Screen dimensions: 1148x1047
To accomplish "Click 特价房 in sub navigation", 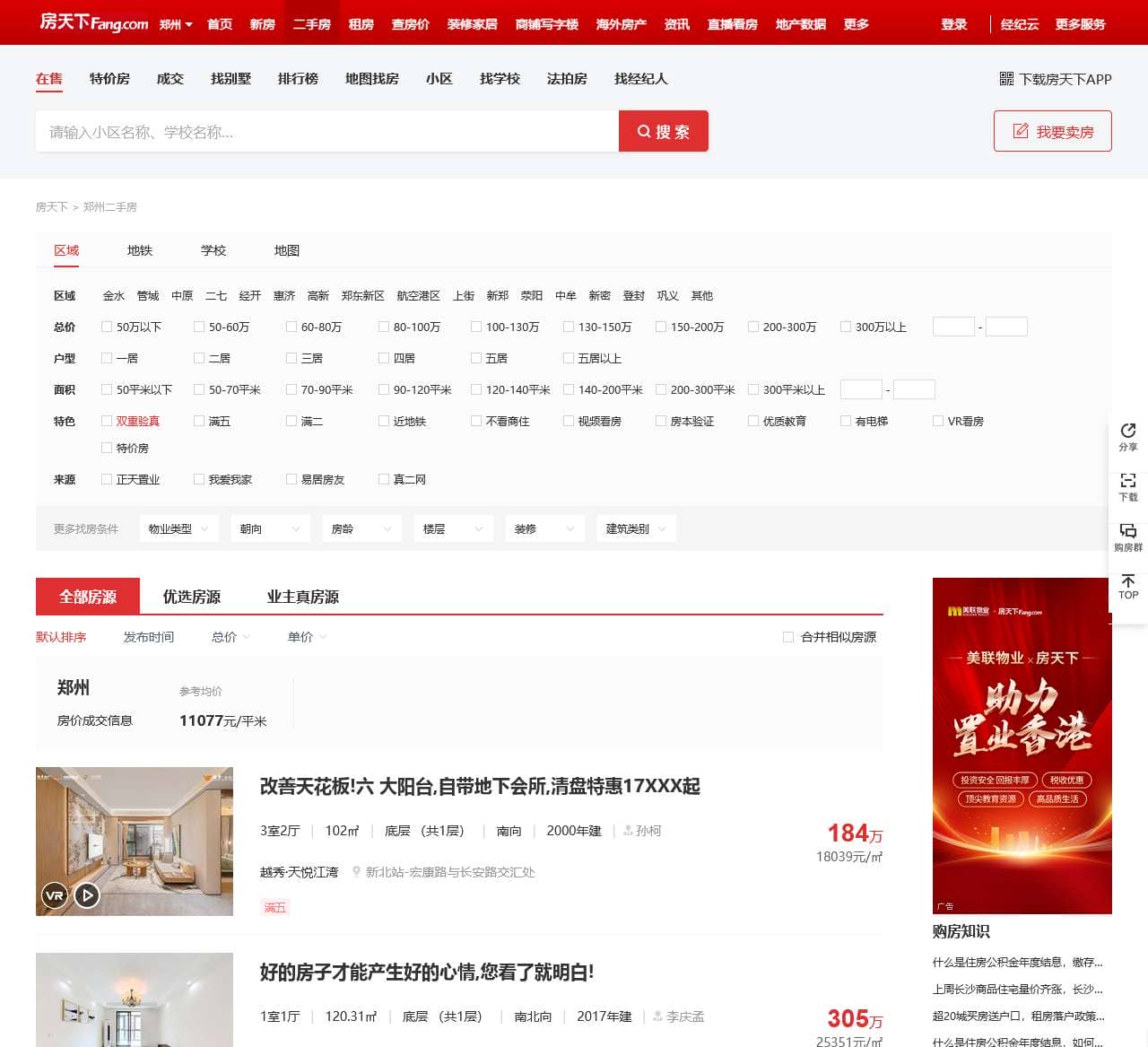I will (109, 79).
